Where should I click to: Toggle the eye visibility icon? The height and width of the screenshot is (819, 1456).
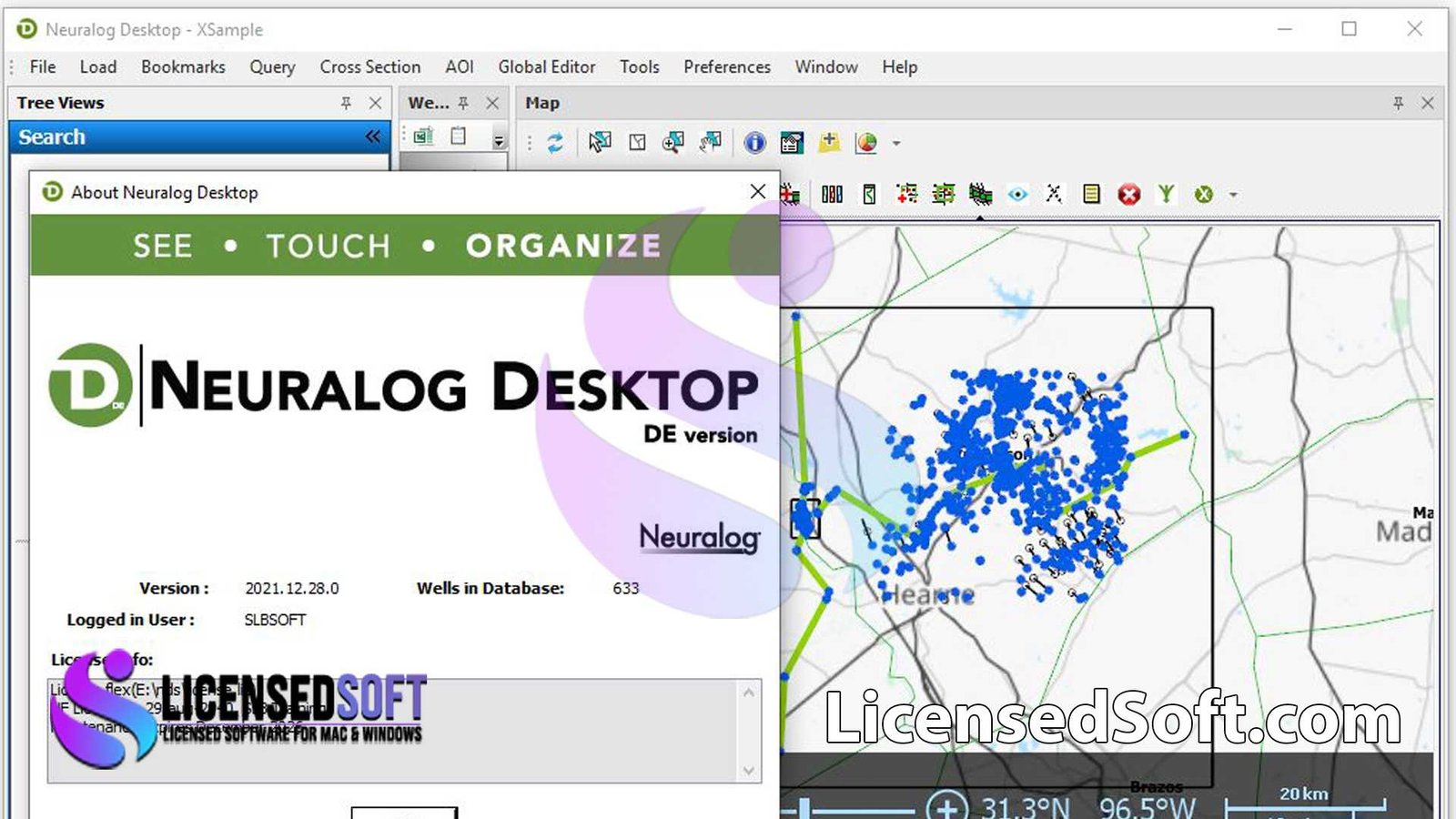tap(1017, 195)
